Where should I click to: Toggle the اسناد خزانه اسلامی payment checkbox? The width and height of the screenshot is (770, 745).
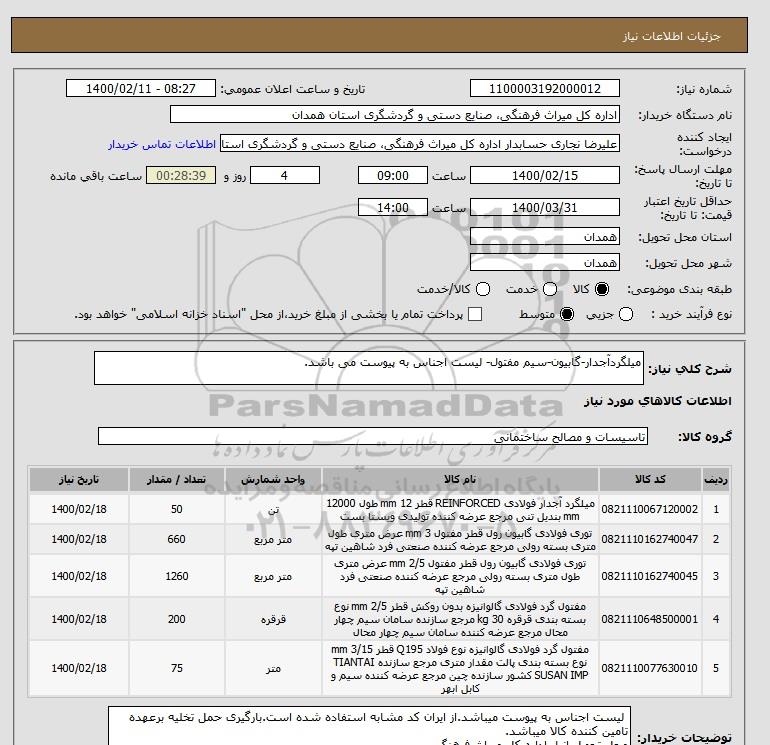coord(475,314)
